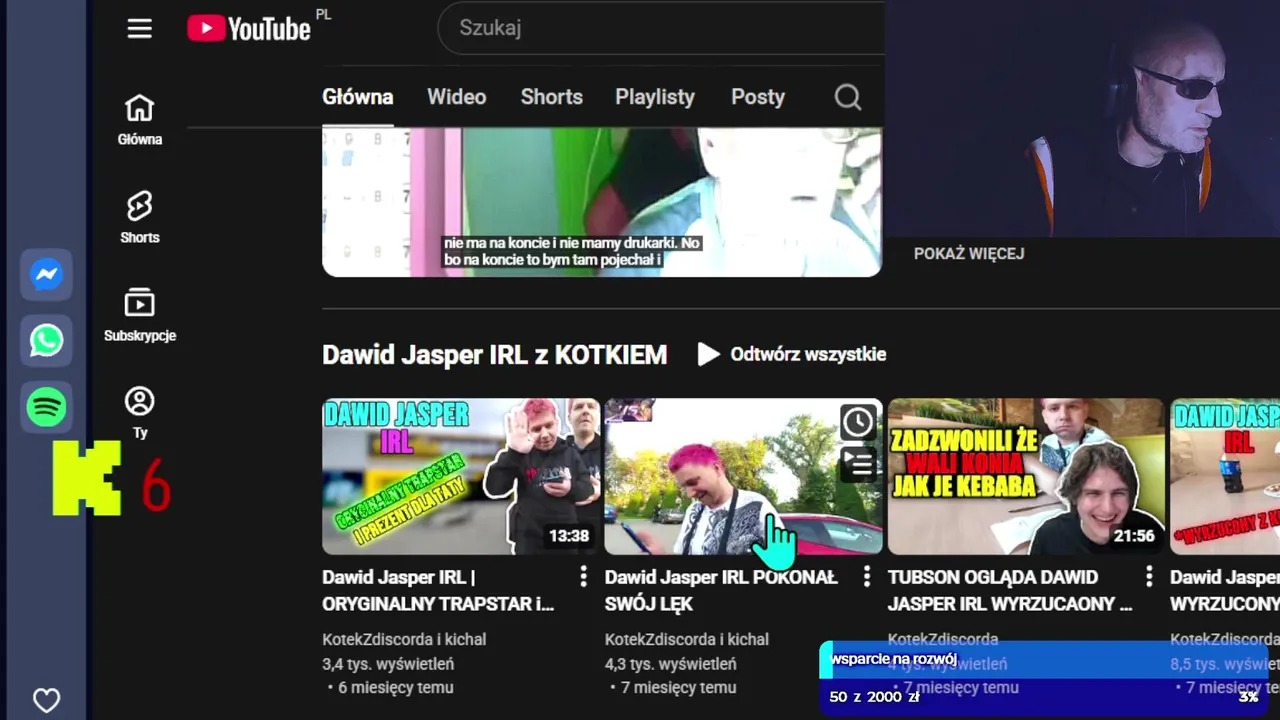This screenshot has height=720, width=1280.
Task: Open options menu for TUBSON OGLĄDA video
Action: coord(1149,577)
